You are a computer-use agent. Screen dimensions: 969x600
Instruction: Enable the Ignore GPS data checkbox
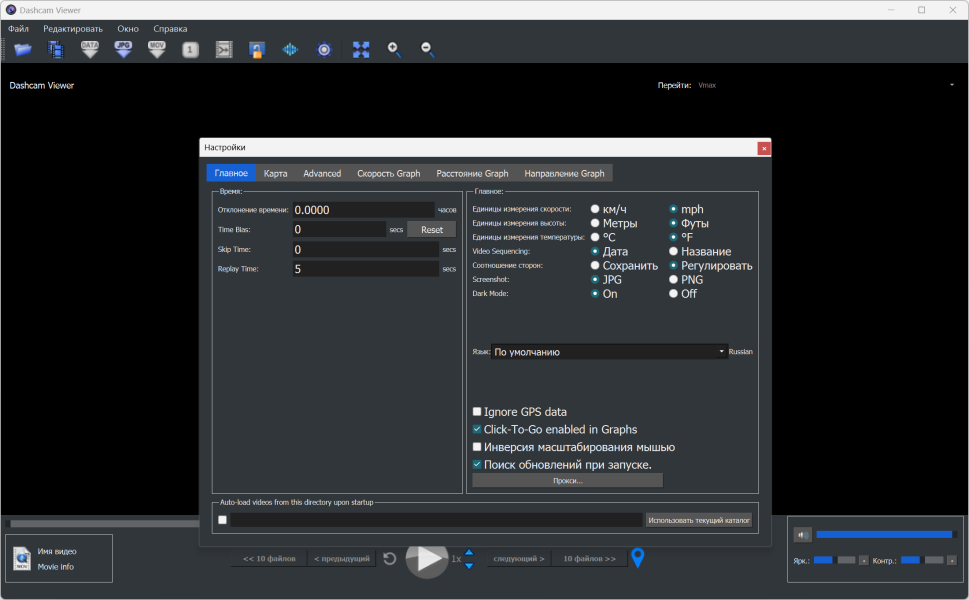[477, 412]
